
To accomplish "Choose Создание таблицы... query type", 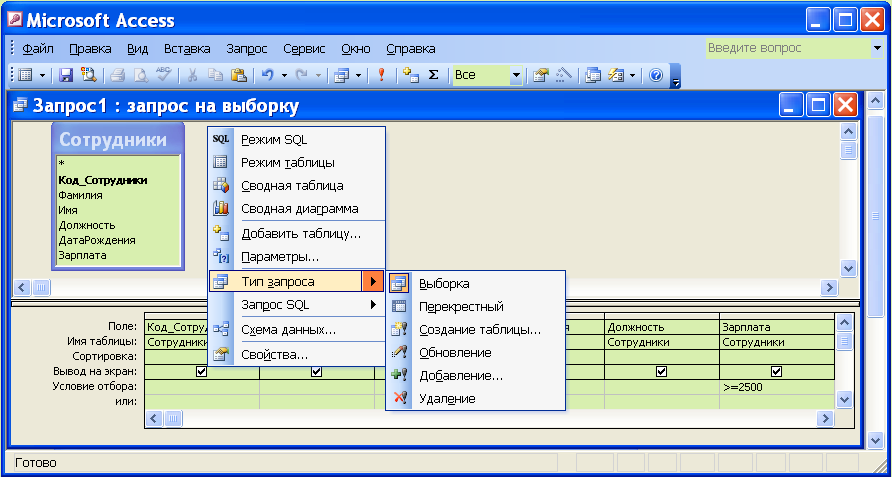I will click(x=476, y=330).
